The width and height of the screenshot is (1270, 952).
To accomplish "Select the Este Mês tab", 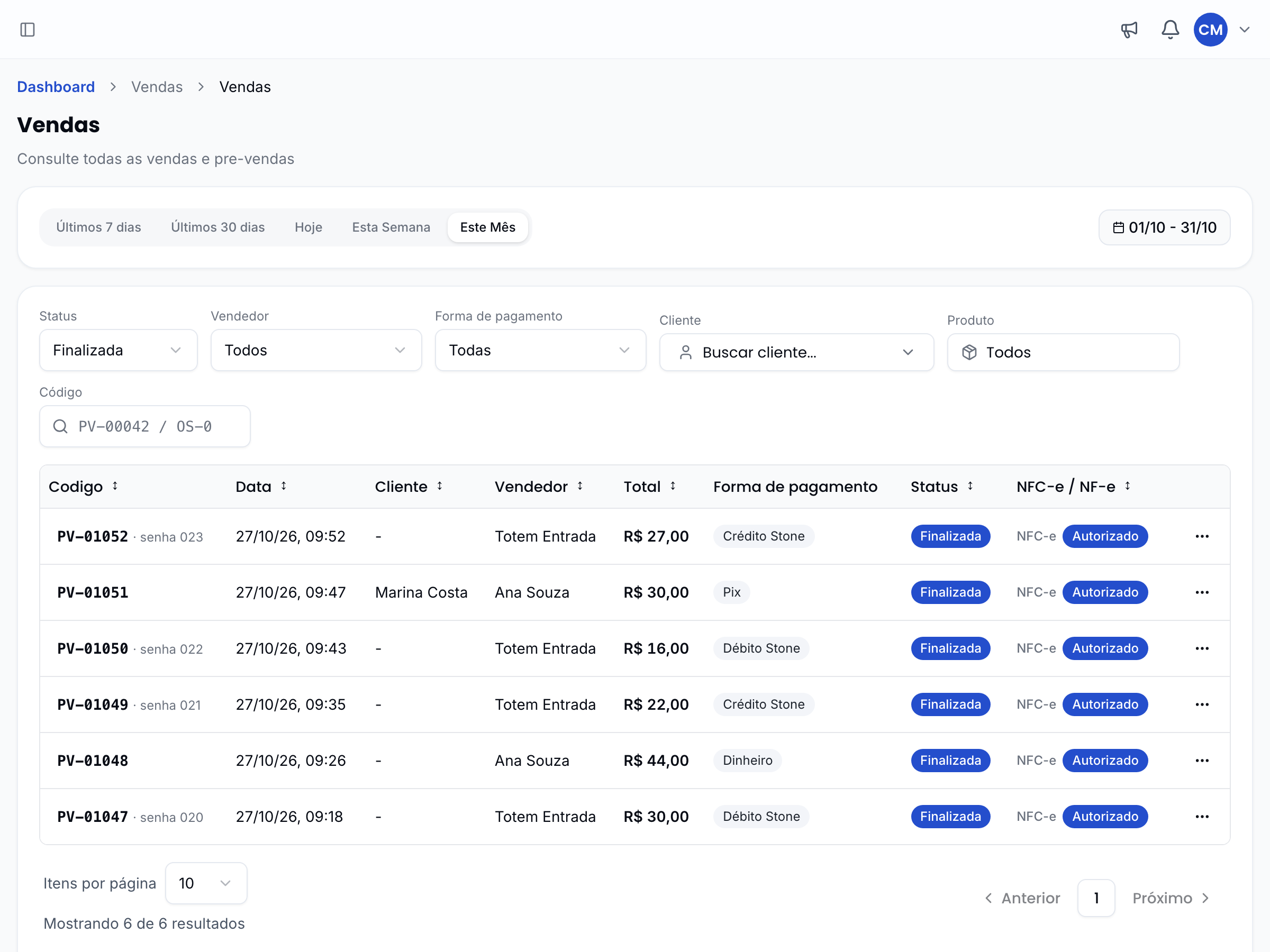I will point(487,227).
